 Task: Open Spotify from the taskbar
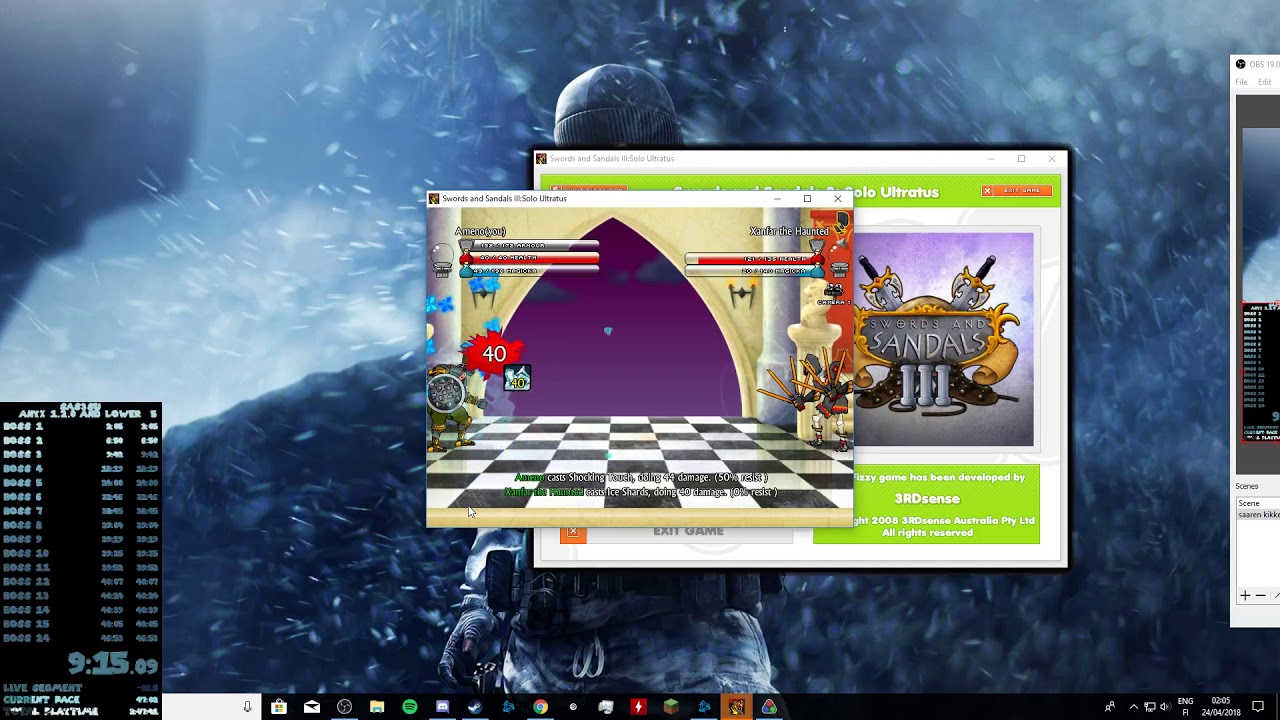click(410, 707)
